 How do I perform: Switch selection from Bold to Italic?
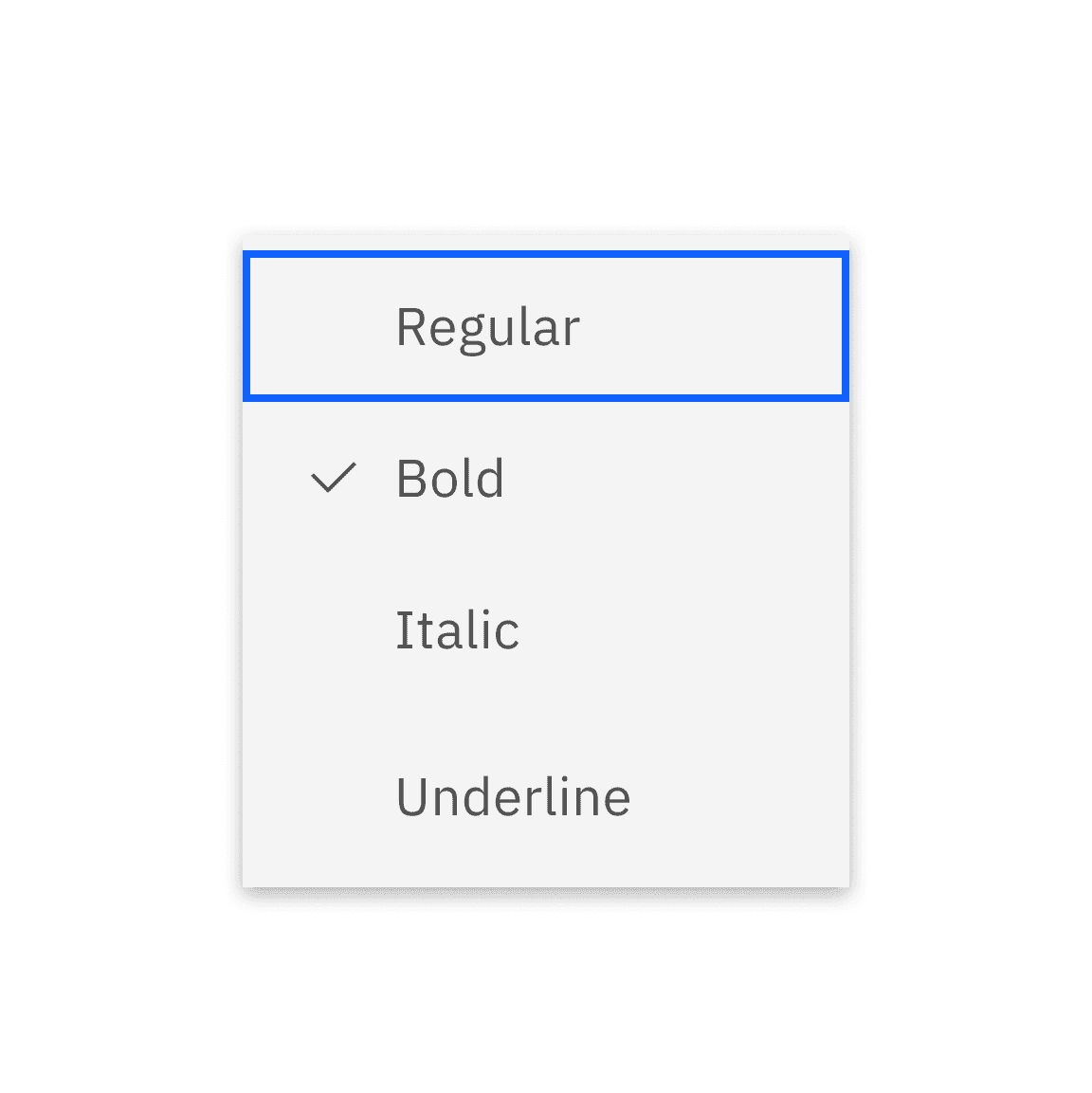(x=458, y=628)
